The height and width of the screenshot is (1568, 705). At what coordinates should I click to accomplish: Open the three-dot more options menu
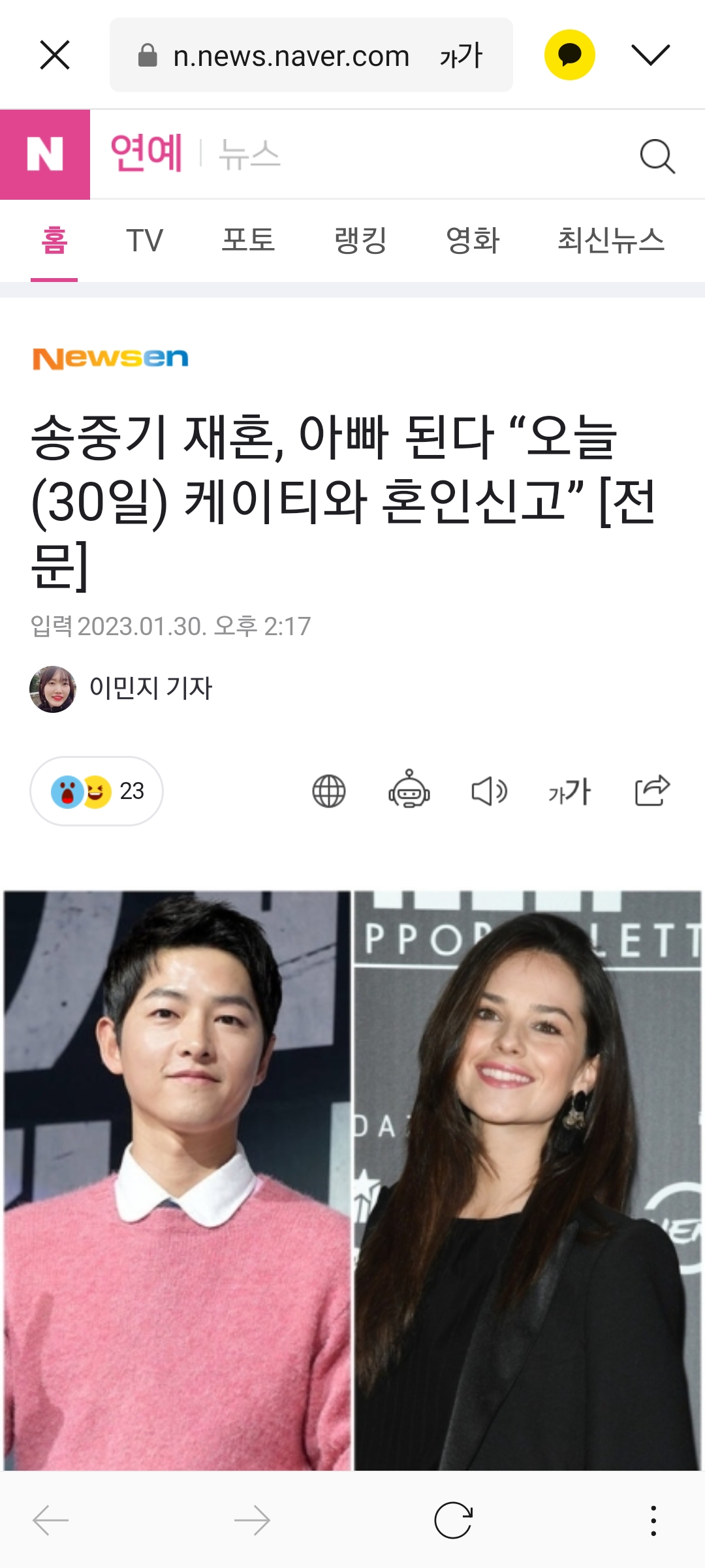coord(653,1520)
